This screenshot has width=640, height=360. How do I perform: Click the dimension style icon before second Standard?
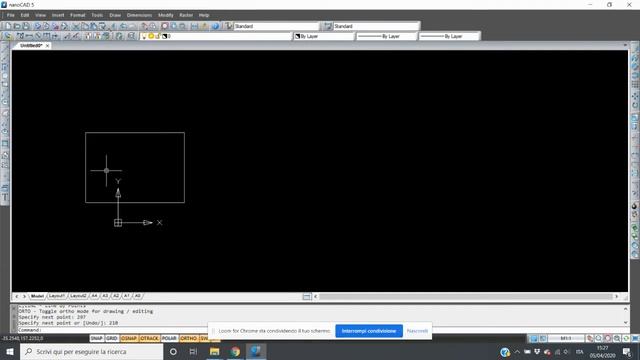coord(328,26)
